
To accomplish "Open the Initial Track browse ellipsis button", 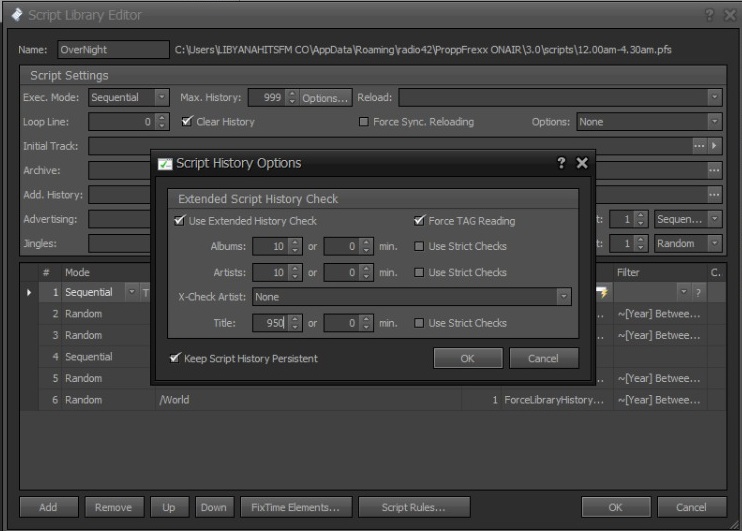I will pyautogui.click(x=699, y=146).
